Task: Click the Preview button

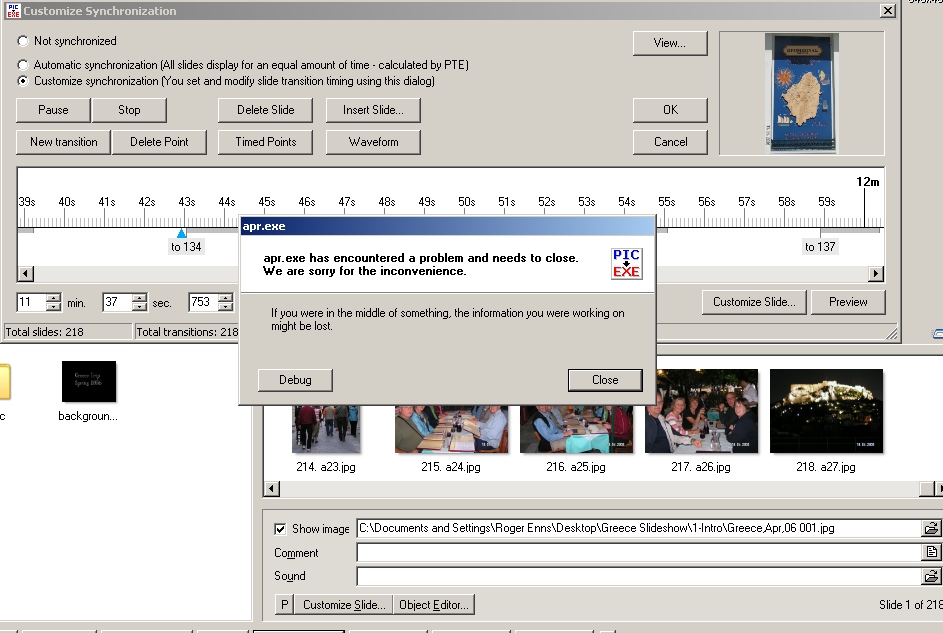Action: pyautogui.click(x=848, y=302)
